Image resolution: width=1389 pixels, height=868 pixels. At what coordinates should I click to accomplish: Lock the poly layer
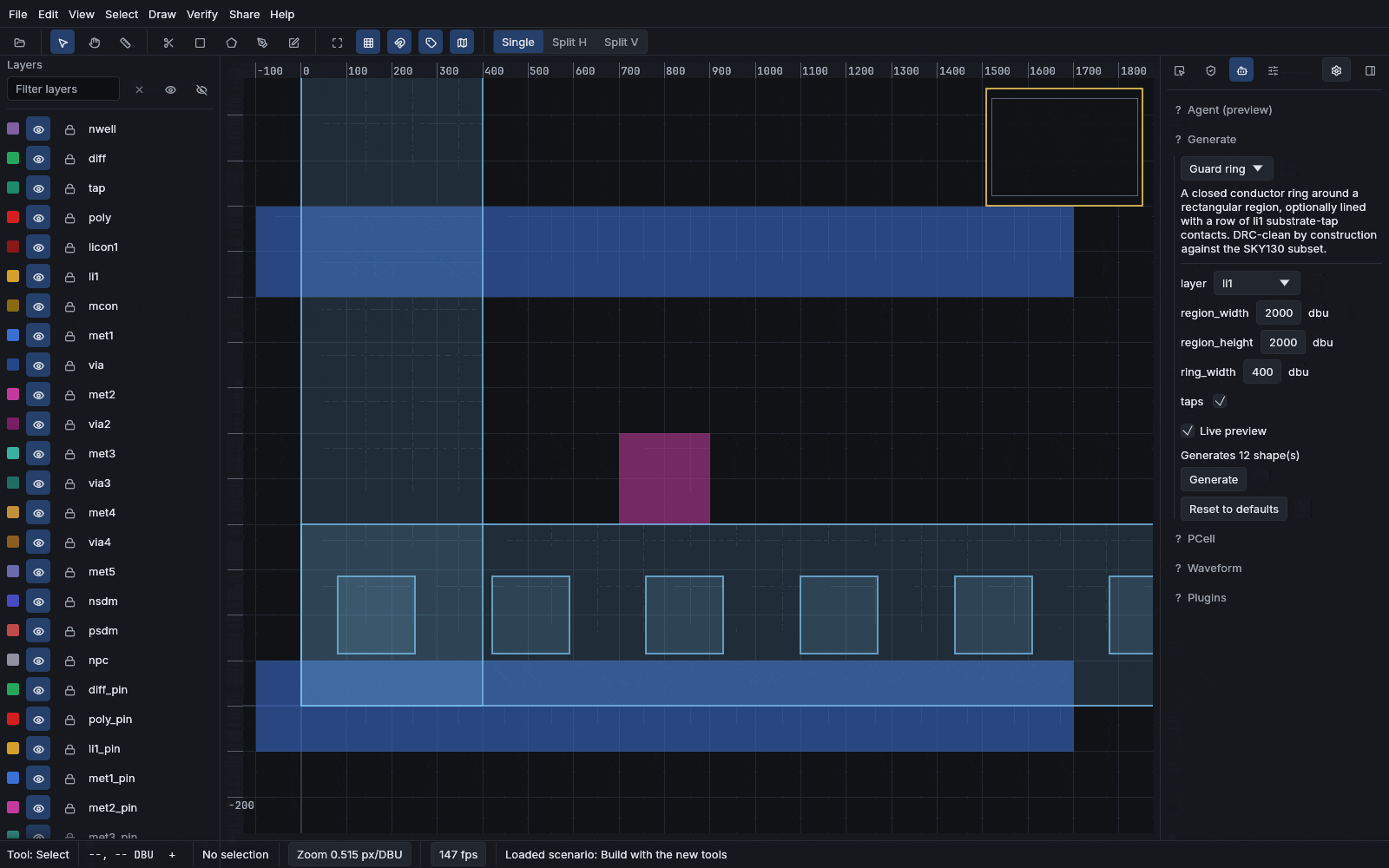pos(69,218)
